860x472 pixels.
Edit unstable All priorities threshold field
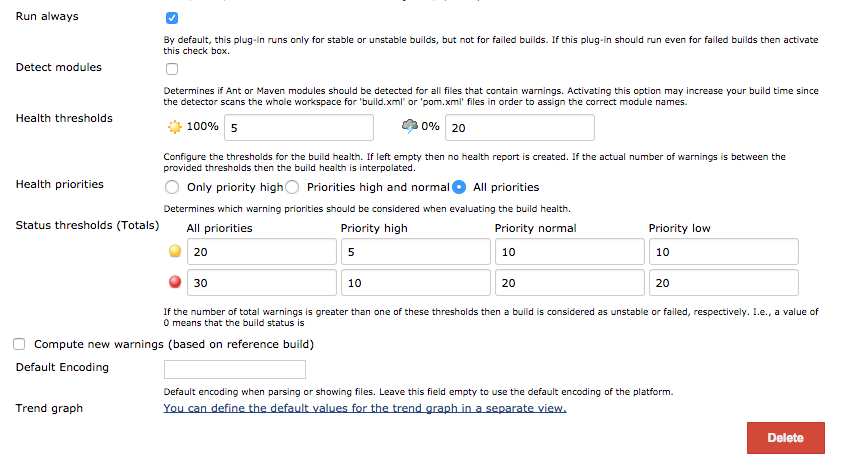(261, 253)
